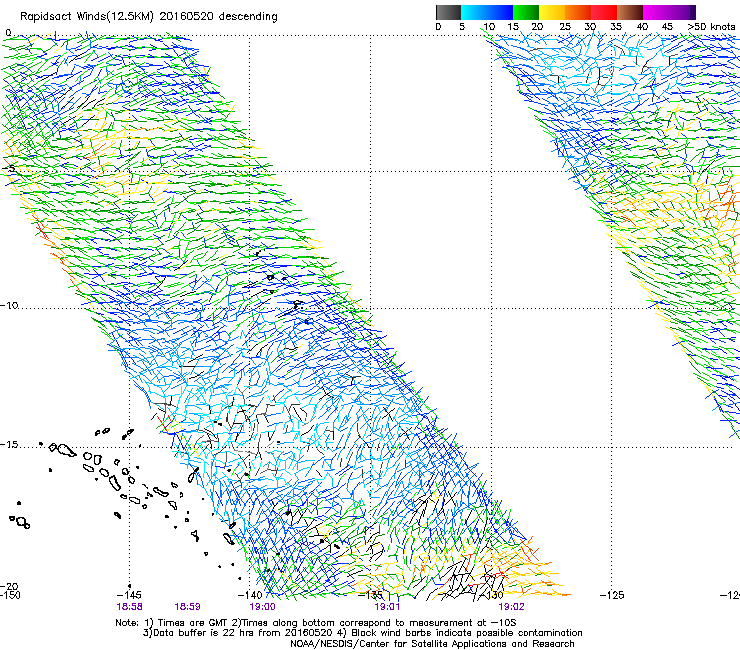Click the '0' legend scale label
This screenshot has height=650, width=740.
(x=438, y=26)
